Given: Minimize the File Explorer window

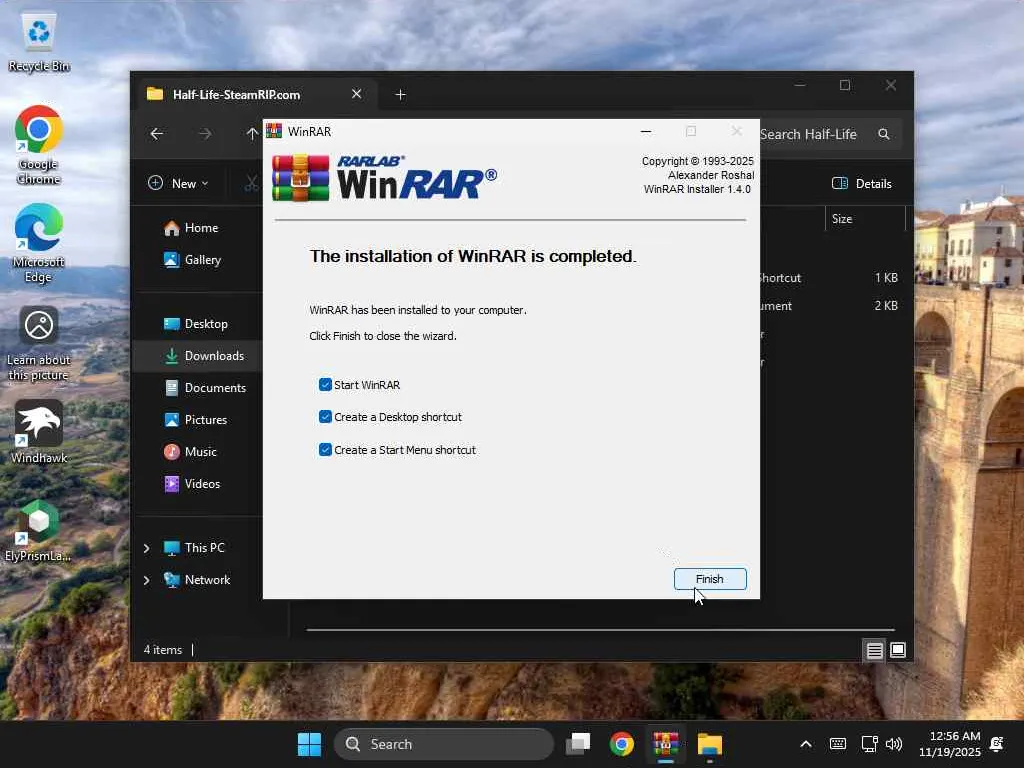Looking at the screenshot, I should point(800,86).
